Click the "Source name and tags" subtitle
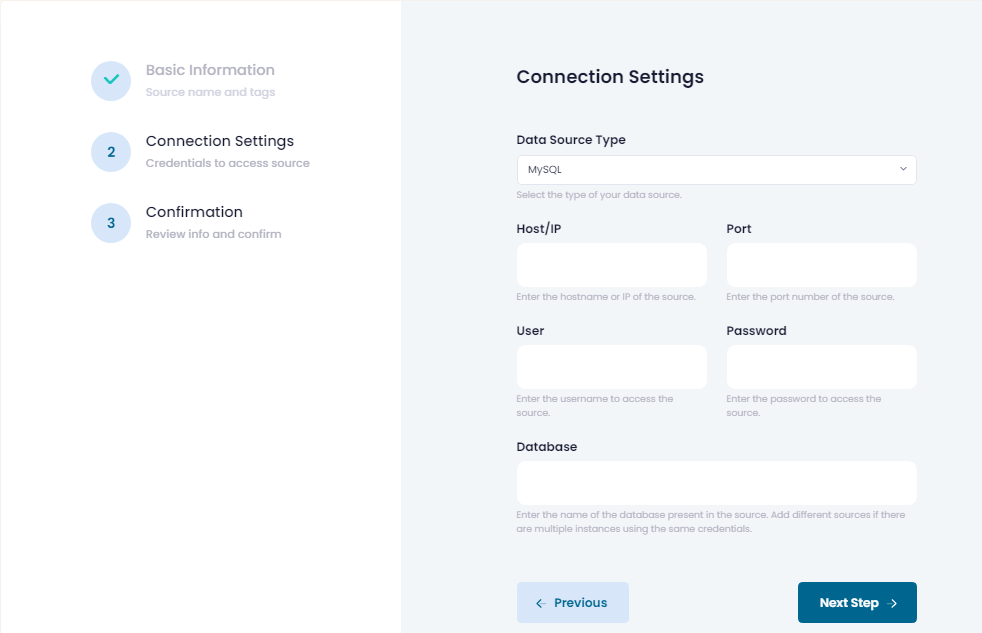This screenshot has height=633, width=982. tap(210, 92)
